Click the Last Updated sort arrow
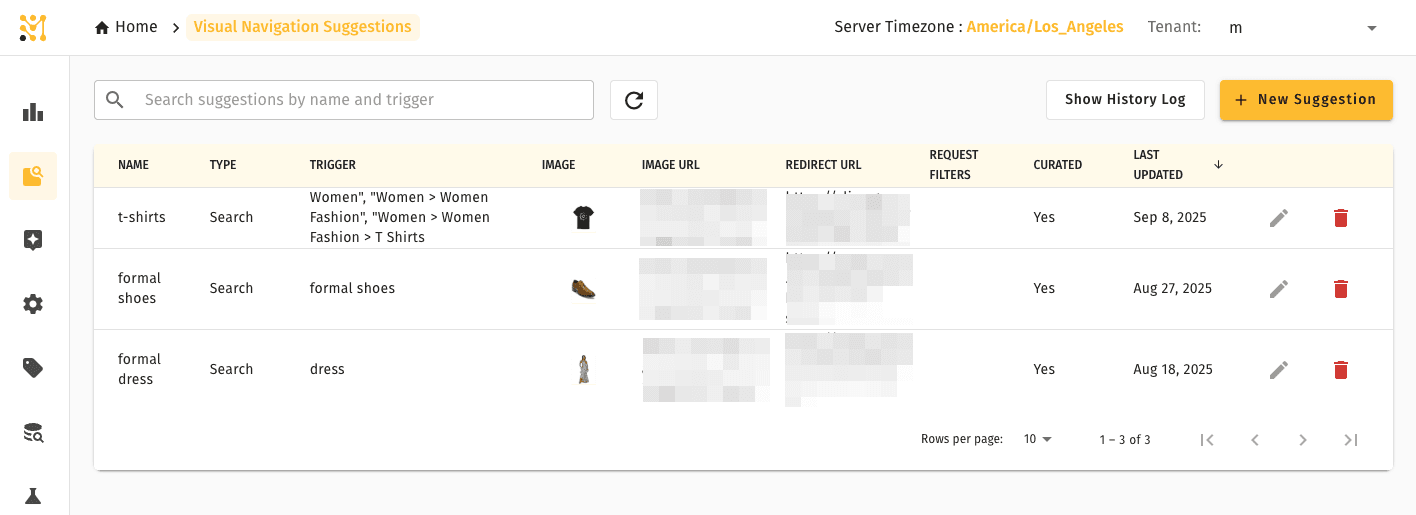1416x515 pixels. point(1218,165)
